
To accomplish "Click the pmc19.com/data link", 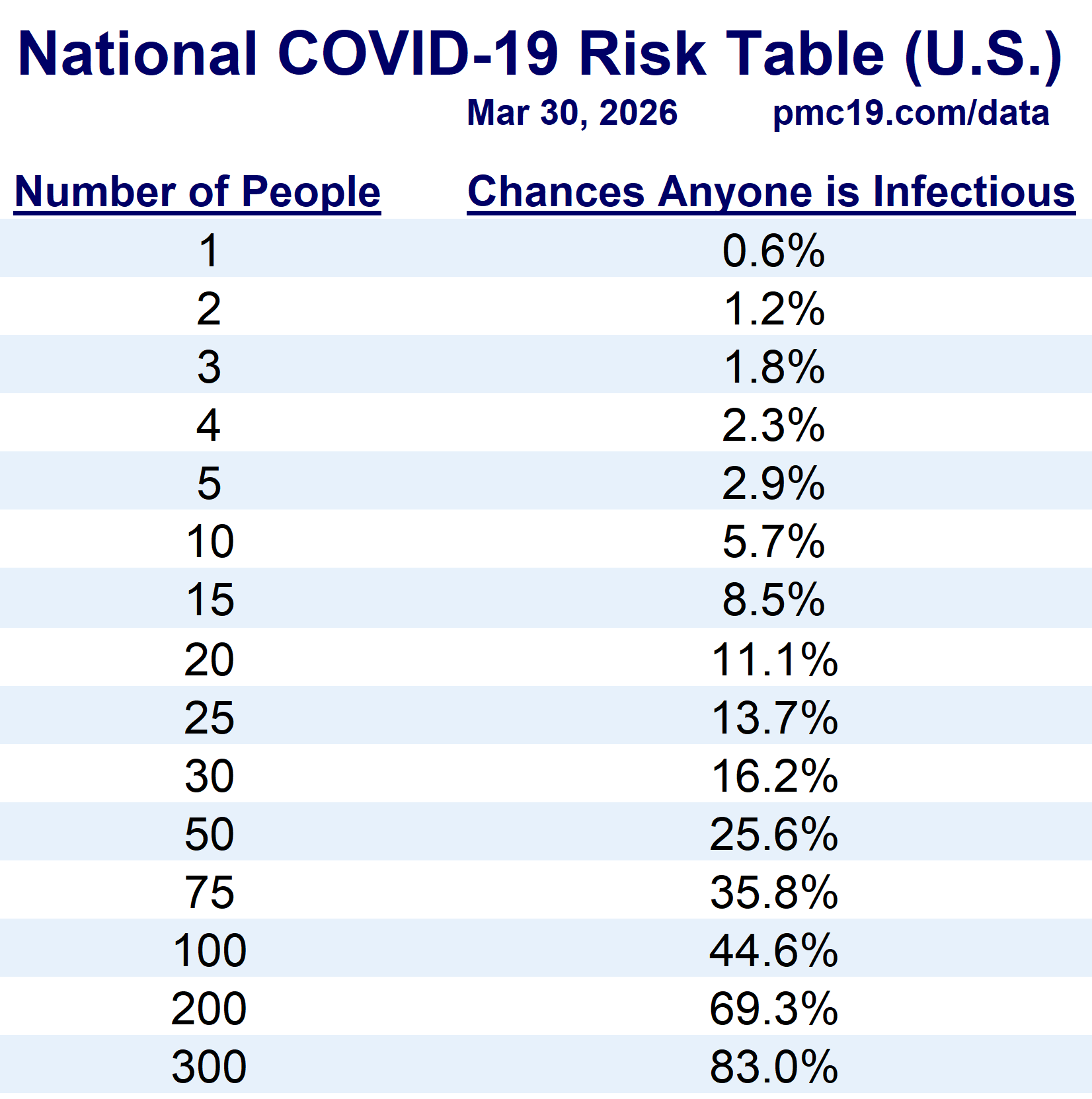I will [x=910, y=114].
